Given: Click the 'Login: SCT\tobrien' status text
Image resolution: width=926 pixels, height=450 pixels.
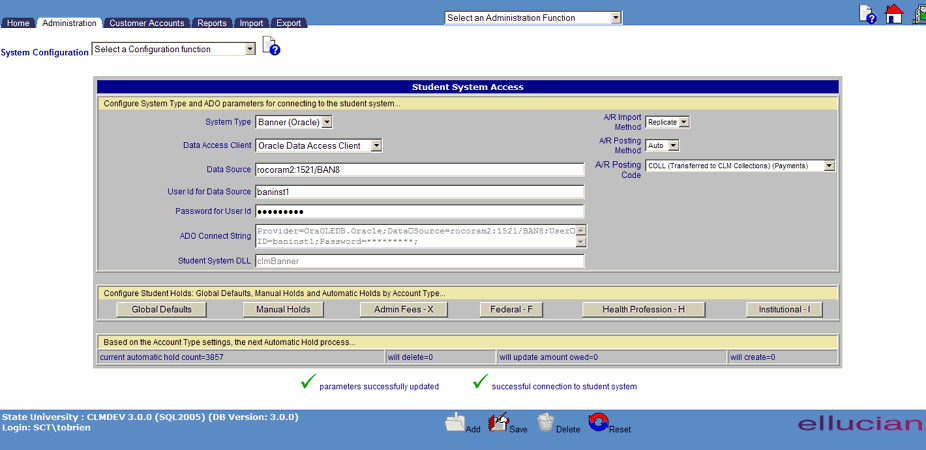Looking at the screenshot, I should (x=46, y=428).
